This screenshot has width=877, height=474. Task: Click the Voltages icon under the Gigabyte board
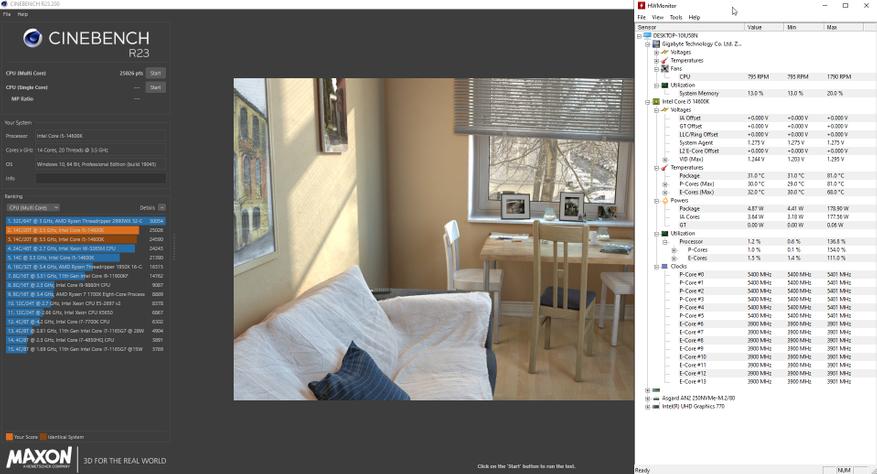[664, 52]
